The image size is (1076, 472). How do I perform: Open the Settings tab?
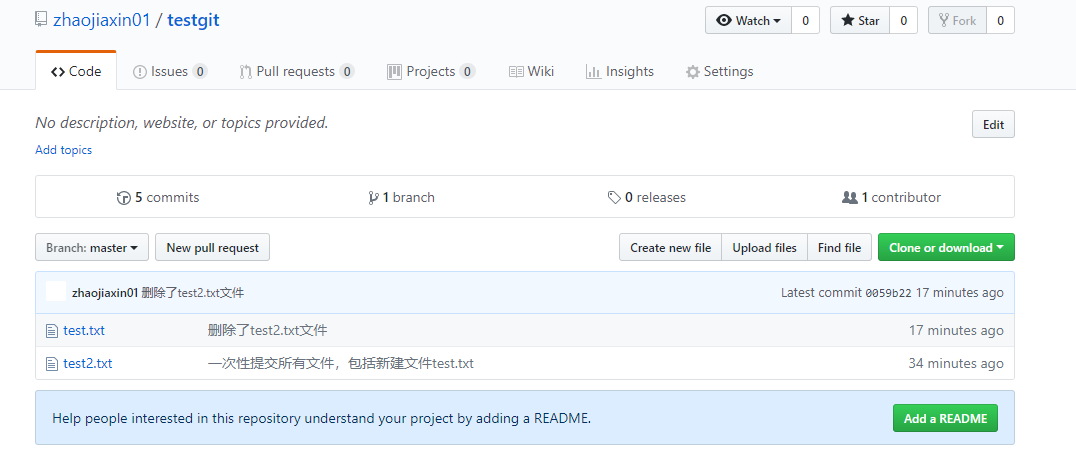(x=720, y=71)
